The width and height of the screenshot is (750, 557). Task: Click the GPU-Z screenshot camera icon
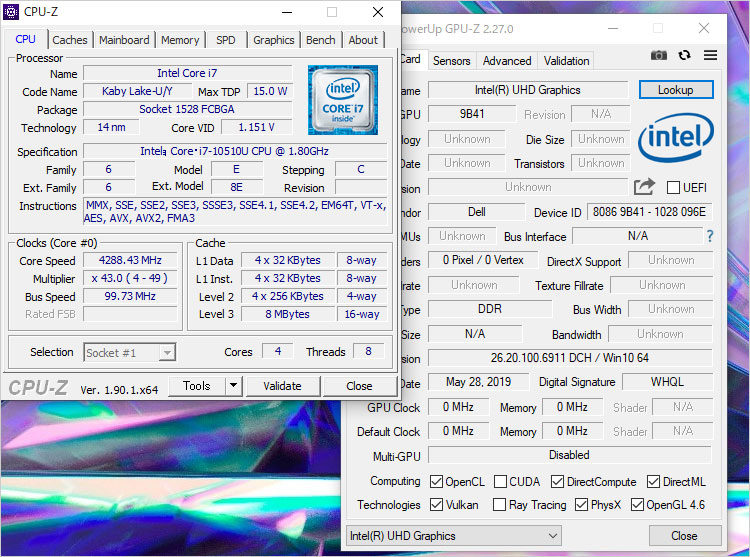point(659,55)
